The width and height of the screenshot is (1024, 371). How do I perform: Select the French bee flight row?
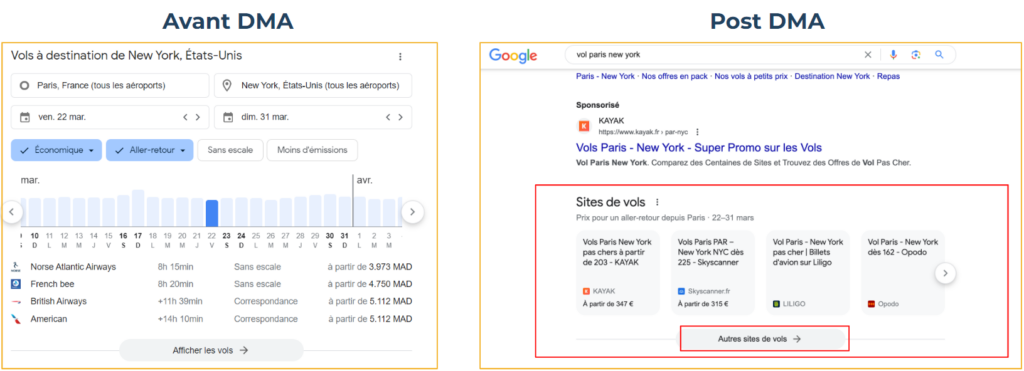[212, 284]
